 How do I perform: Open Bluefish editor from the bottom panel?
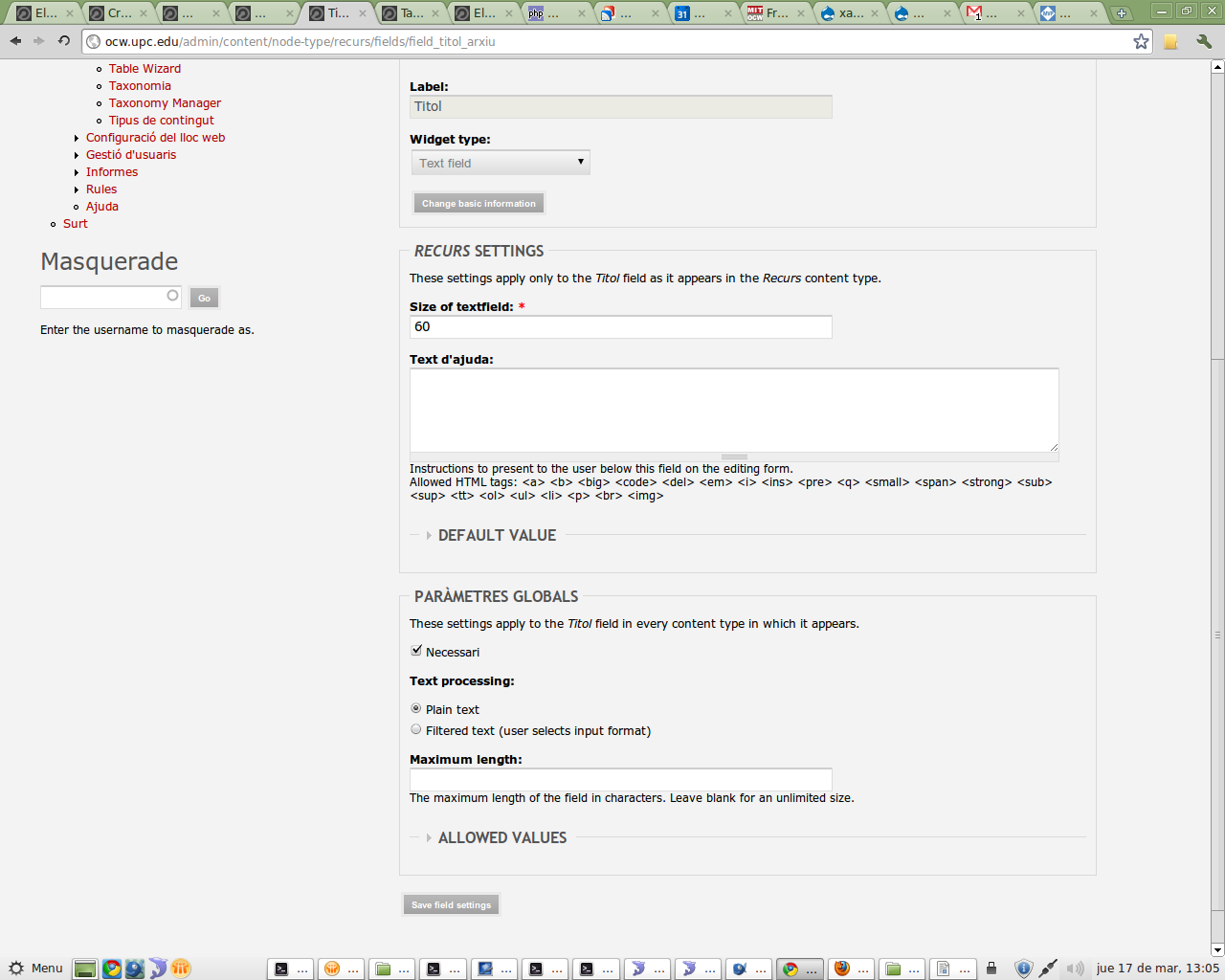pos(134,969)
